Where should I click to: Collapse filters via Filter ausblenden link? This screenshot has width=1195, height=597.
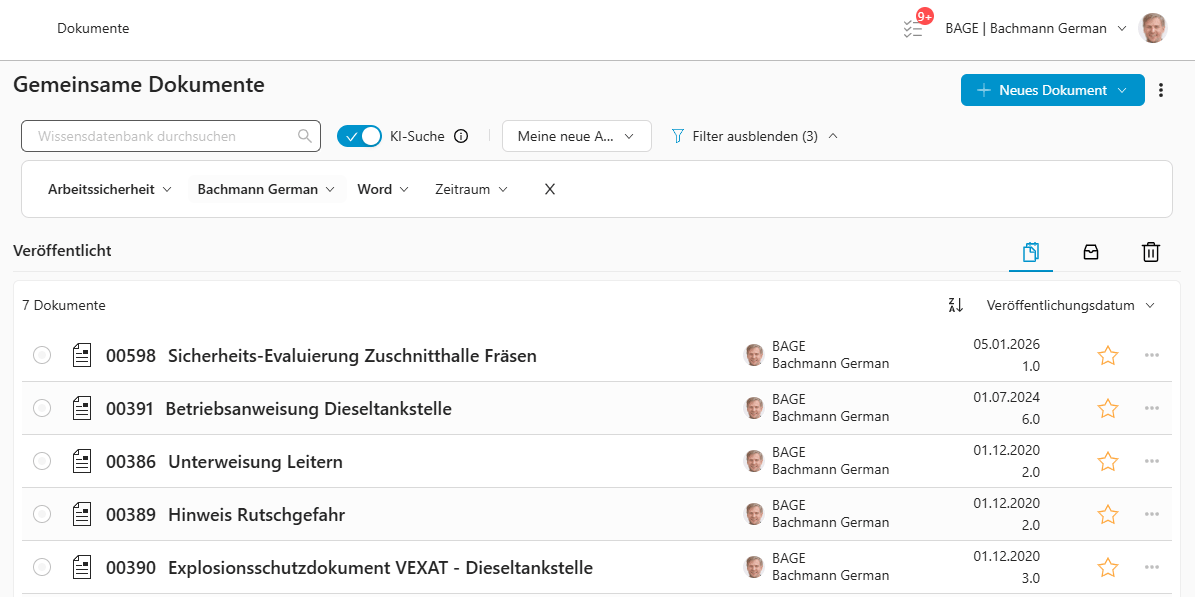[x=754, y=136]
